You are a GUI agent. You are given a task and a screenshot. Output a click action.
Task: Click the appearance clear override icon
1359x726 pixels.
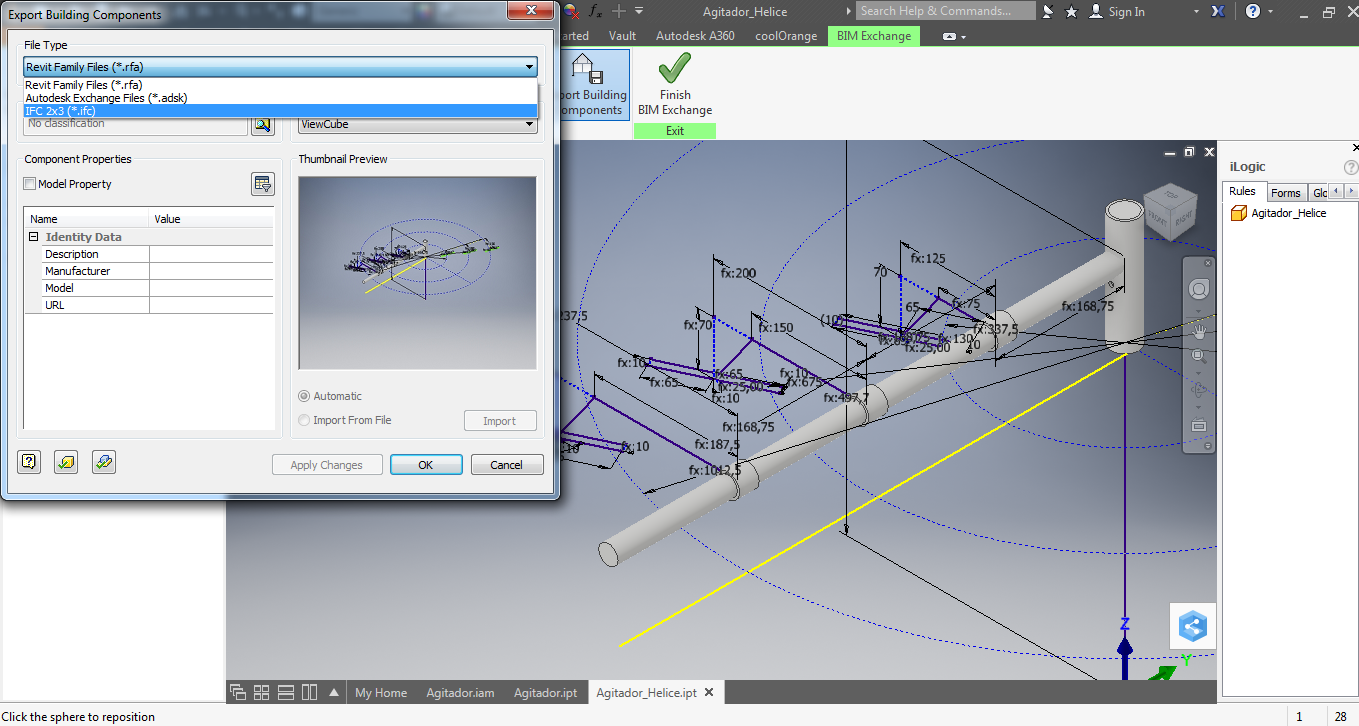click(571, 11)
